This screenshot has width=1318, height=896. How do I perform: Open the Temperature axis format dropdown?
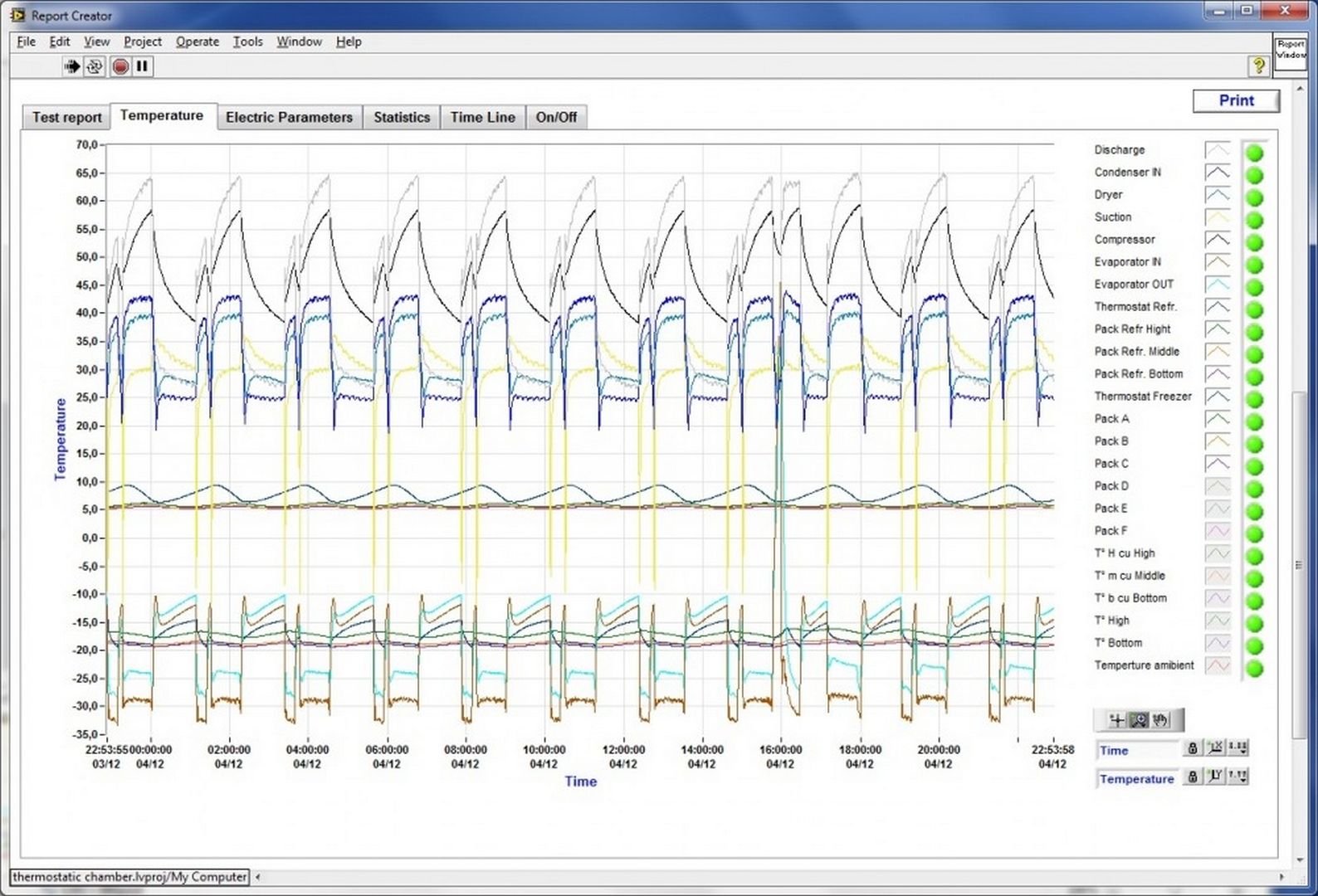pos(1237,777)
